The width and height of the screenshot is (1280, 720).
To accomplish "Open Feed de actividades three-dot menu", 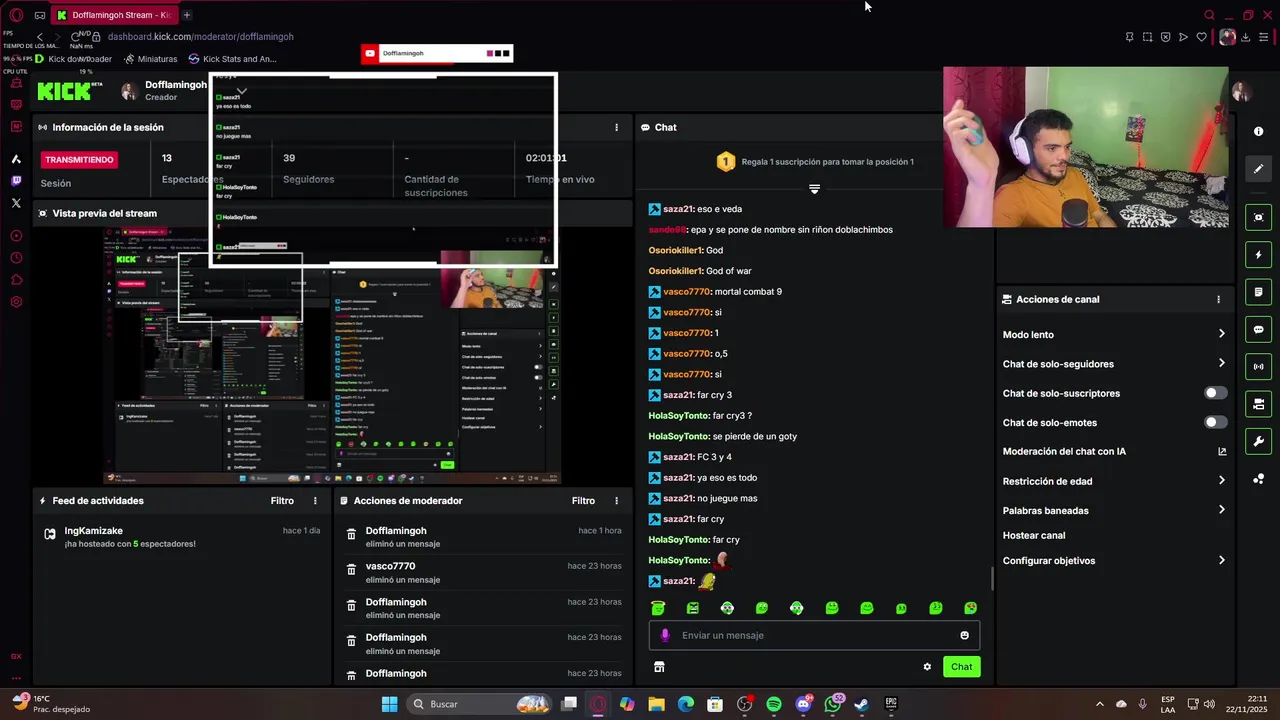I will pyautogui.click(x=315, y=501).
